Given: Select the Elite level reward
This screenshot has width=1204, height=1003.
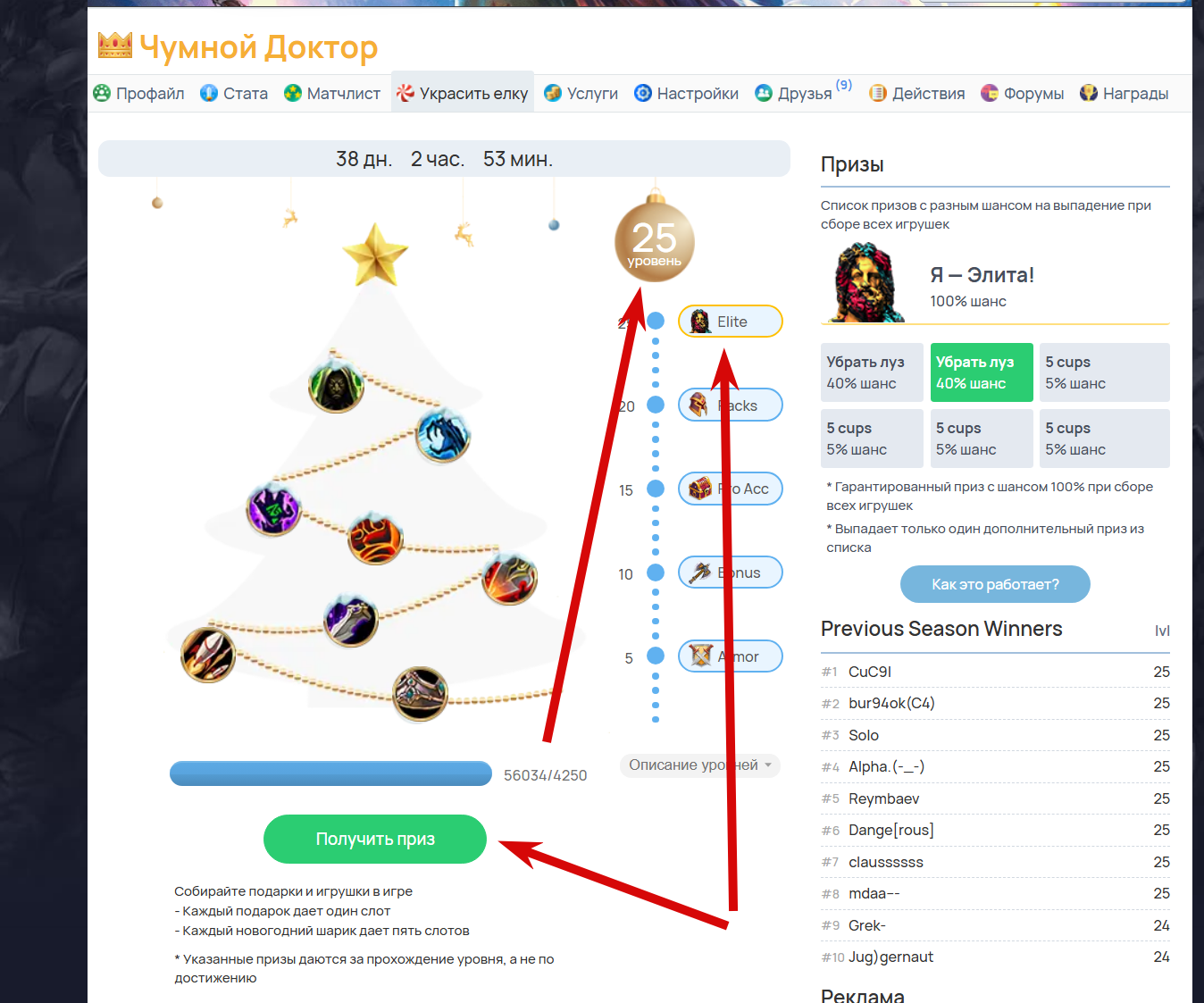Looking at the screenshot, I should tap(731, 322).
